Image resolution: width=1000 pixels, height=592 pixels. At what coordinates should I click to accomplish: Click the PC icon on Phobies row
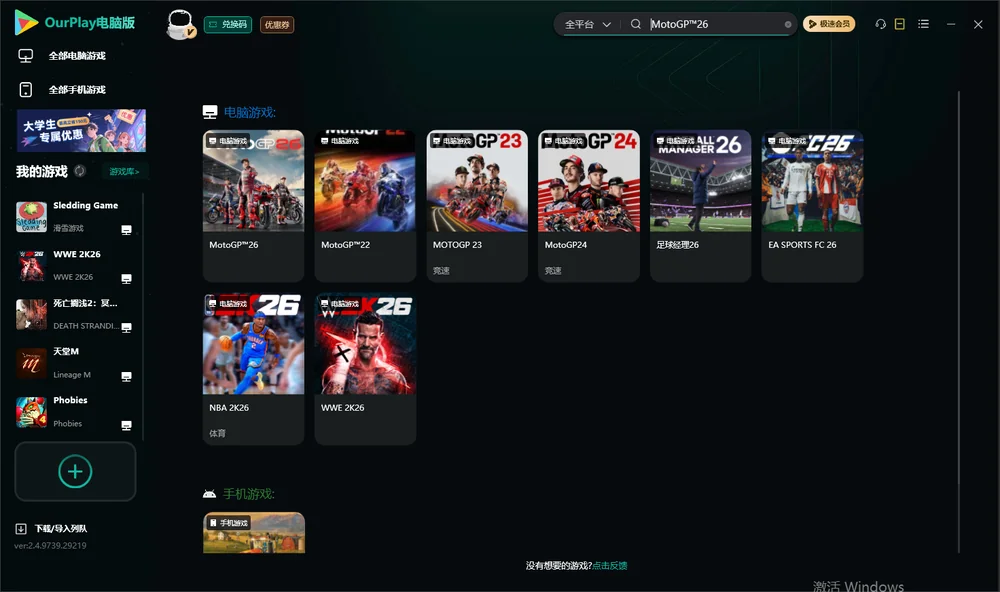(126, 426)
